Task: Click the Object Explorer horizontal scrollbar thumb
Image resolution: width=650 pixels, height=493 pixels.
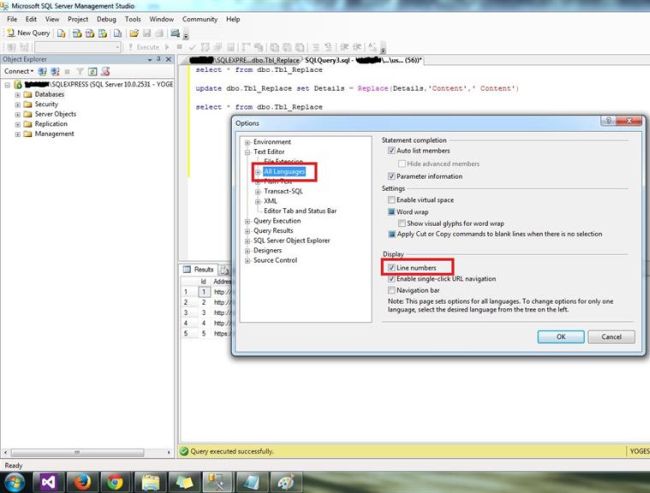Action: coord(77,452)
